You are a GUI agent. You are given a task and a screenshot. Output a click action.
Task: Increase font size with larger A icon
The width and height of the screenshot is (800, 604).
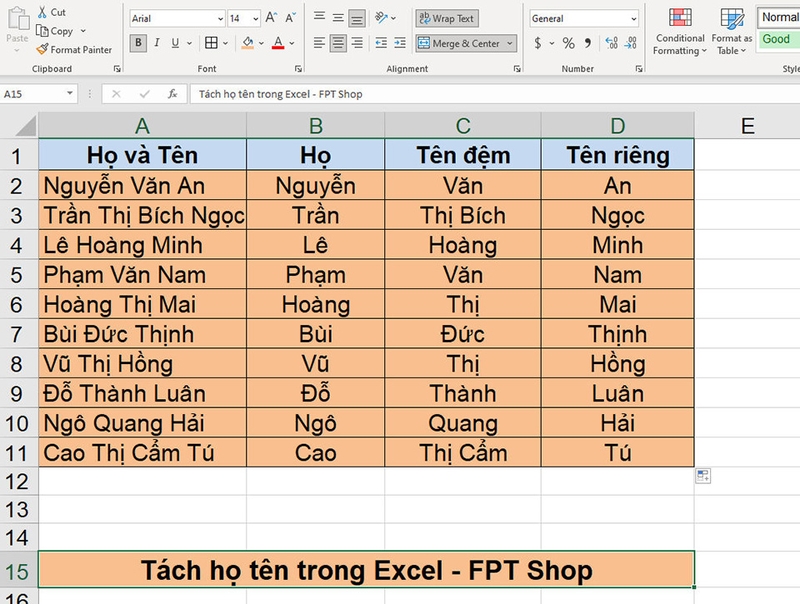pyautogui.click(x=271, y=18)
